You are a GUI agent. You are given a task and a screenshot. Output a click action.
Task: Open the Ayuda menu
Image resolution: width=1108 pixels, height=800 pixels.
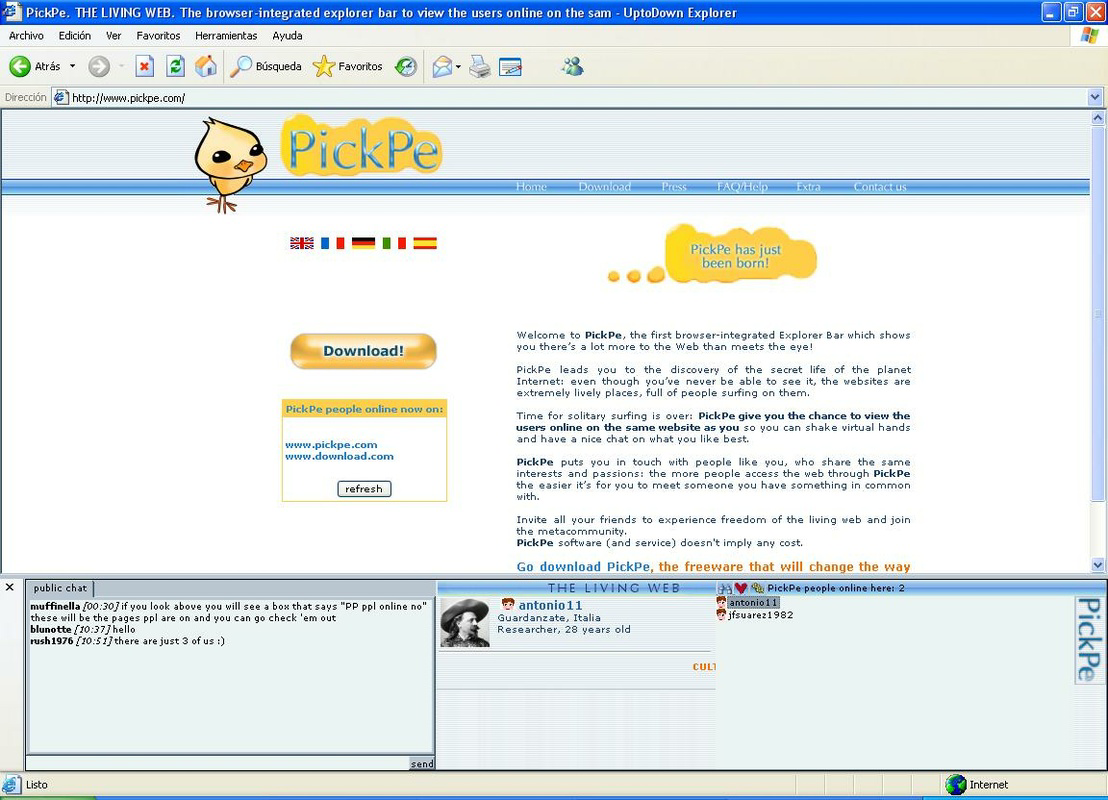point(287,35)
